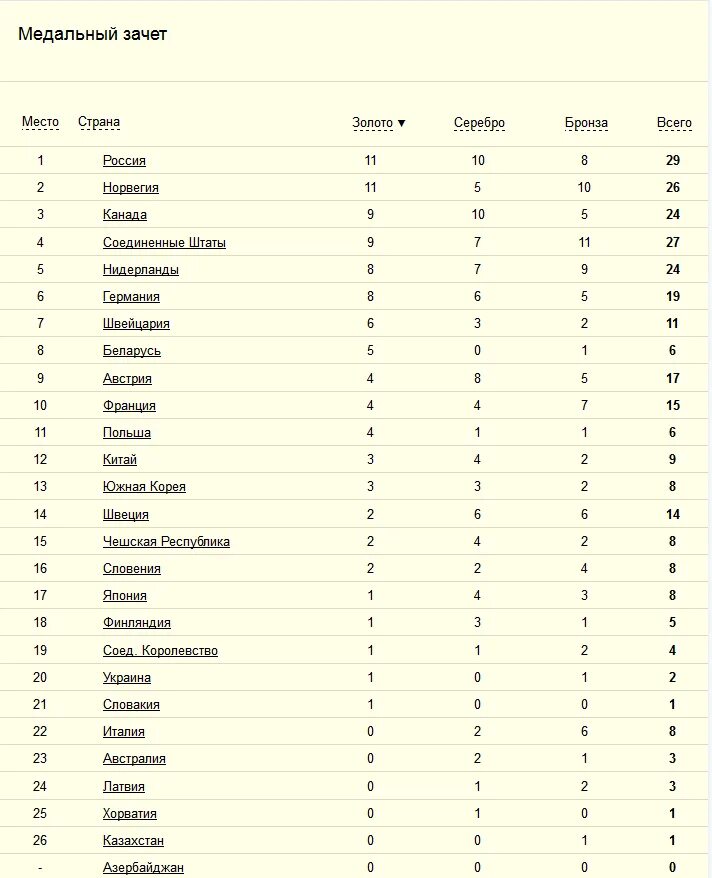
Task: Open the Азербайджан country link
Action: pos(143,867)
